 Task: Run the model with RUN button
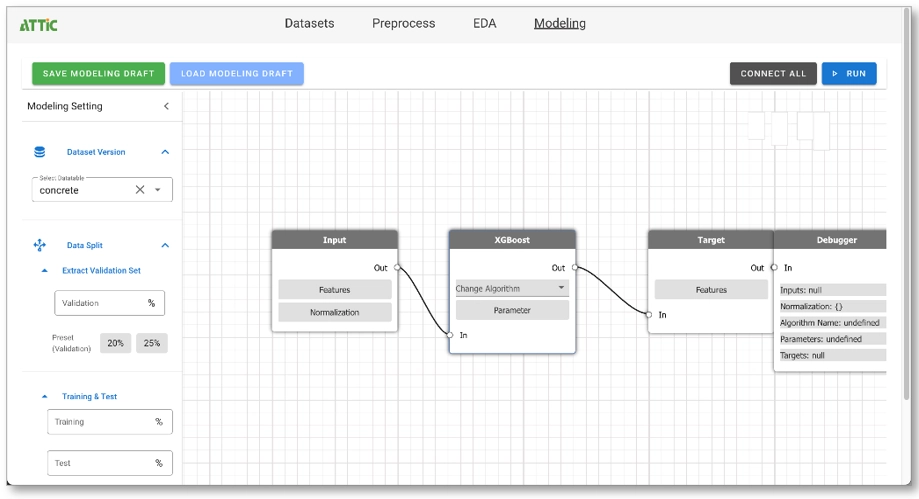coord(849,73)
